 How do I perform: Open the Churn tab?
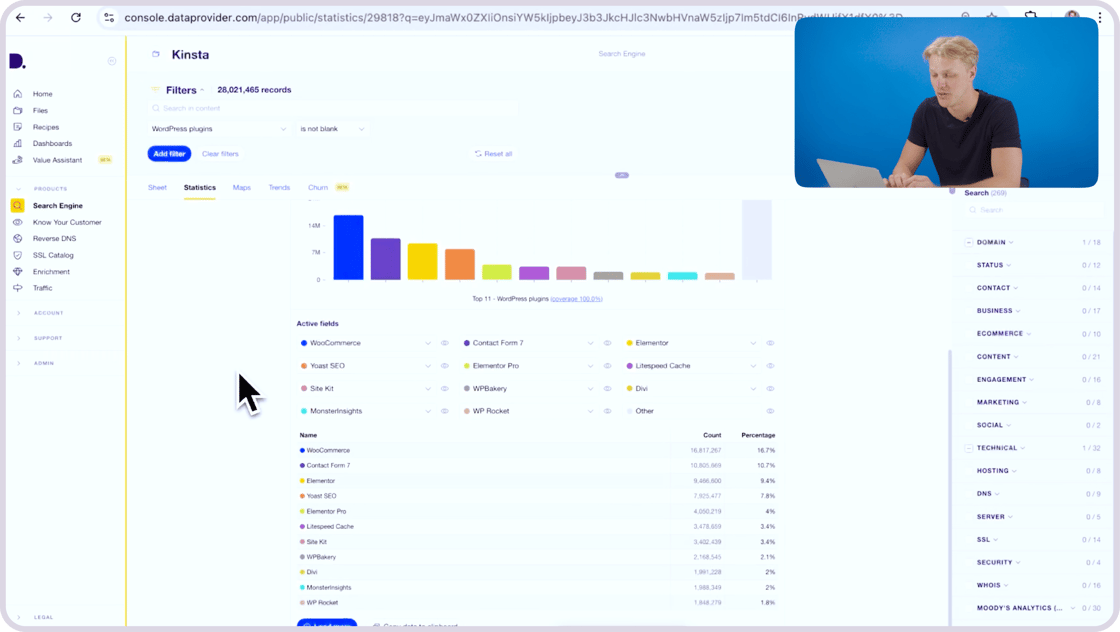coord(316,187)
